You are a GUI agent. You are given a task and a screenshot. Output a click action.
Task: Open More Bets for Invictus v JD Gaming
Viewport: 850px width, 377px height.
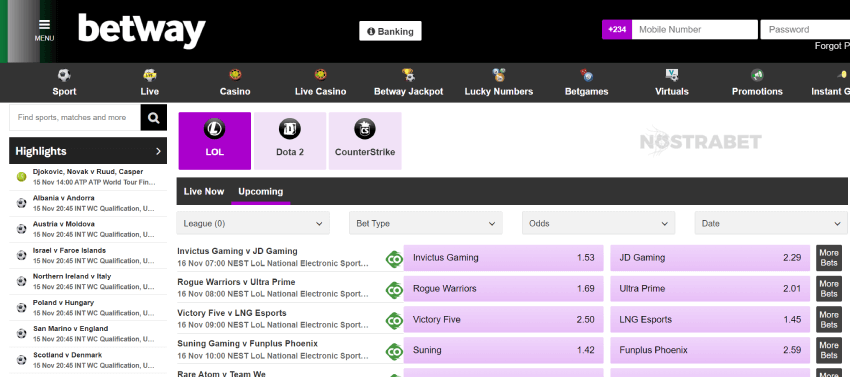829,258
